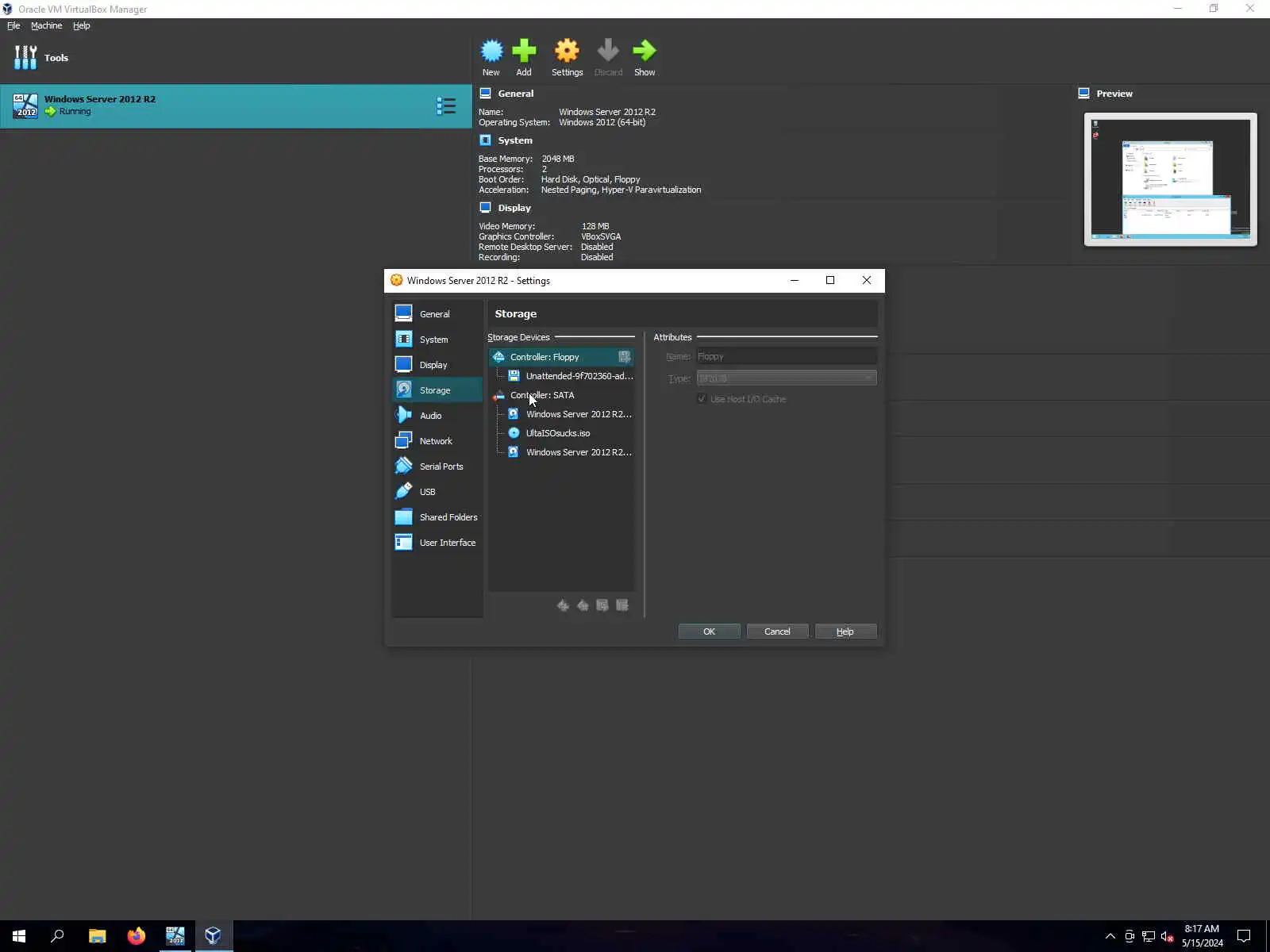The width and height of the screenshot is (1270, 952).
Task: Click the Display section header in the details pane
Action: coord(514,208)
